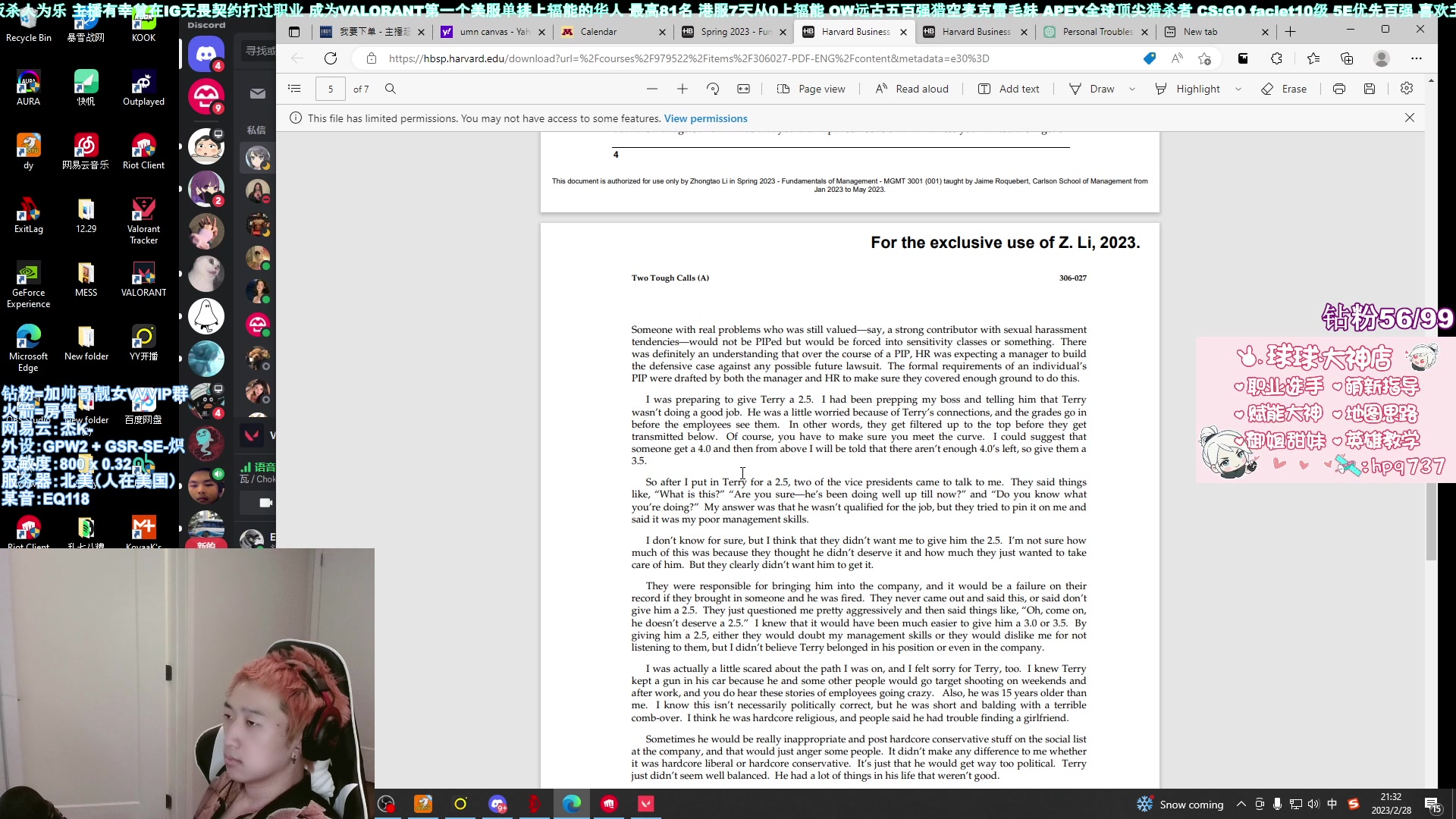Open the Favorites list icon

pos(1313,58)
